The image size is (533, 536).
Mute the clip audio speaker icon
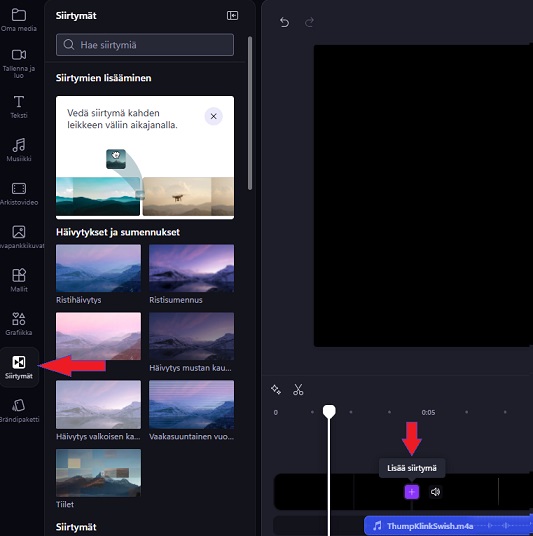(435, 492)
